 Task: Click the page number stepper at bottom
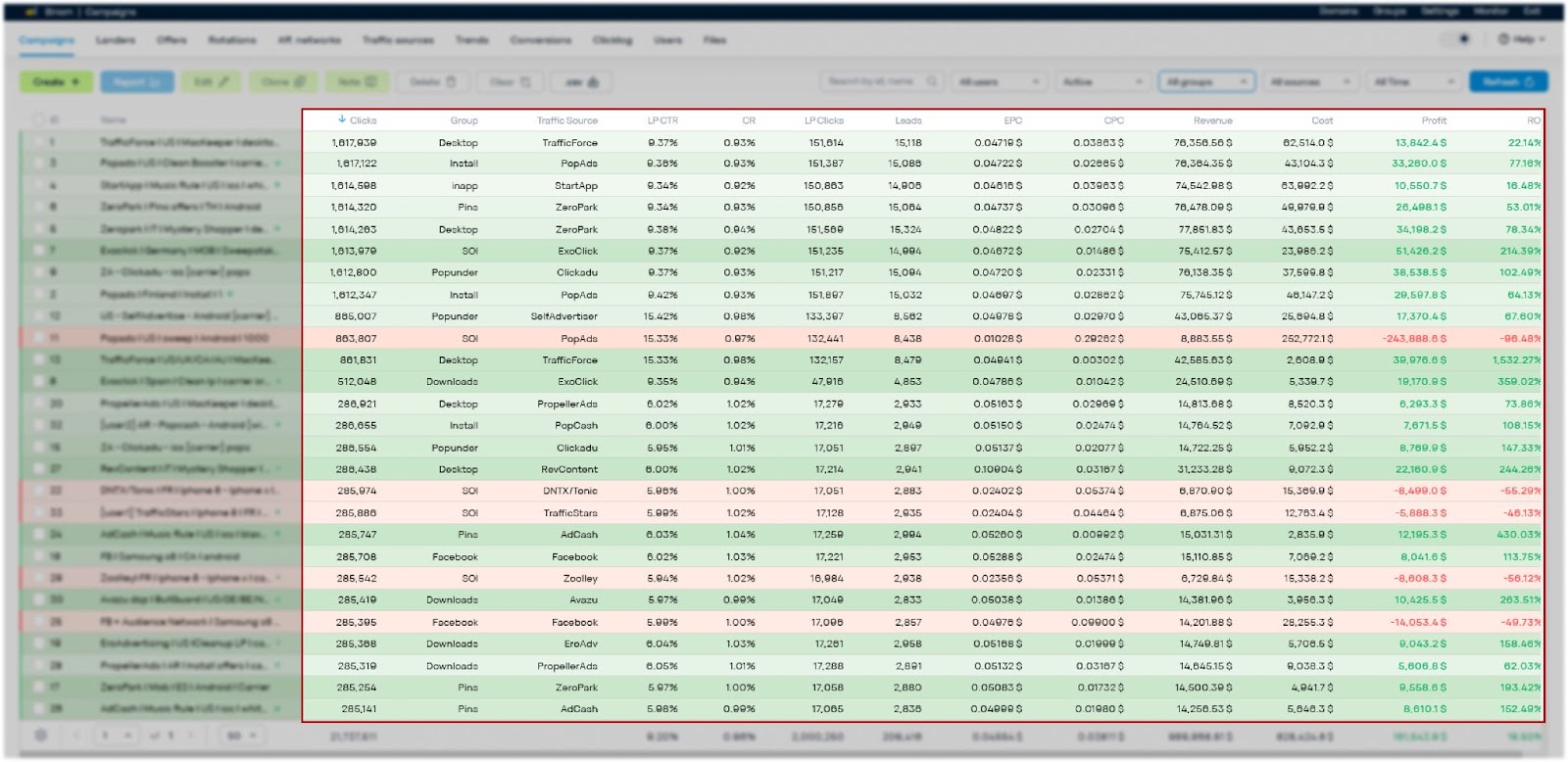[x=117, y=735]
